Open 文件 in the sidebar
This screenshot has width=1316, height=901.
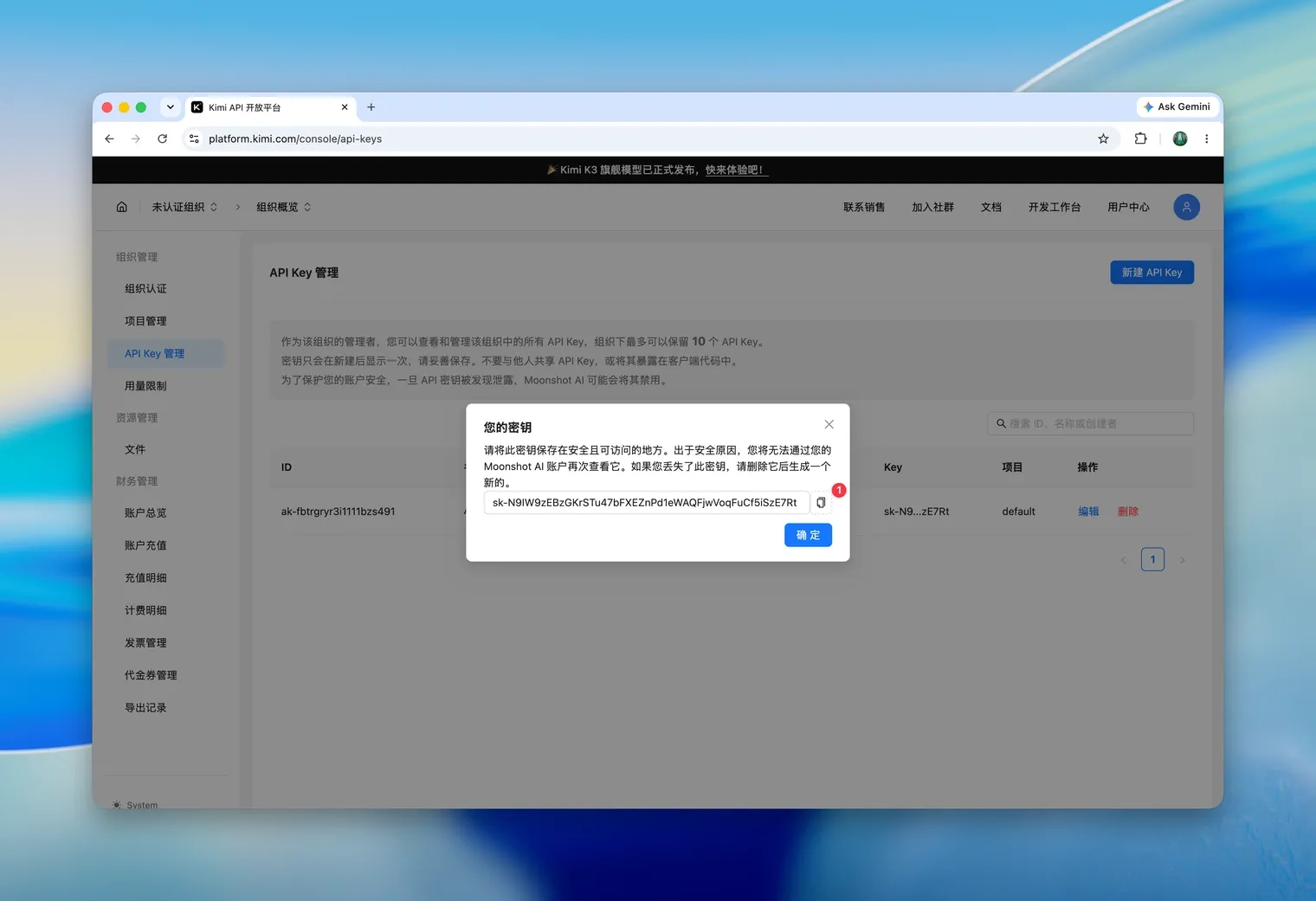(165, 449)
